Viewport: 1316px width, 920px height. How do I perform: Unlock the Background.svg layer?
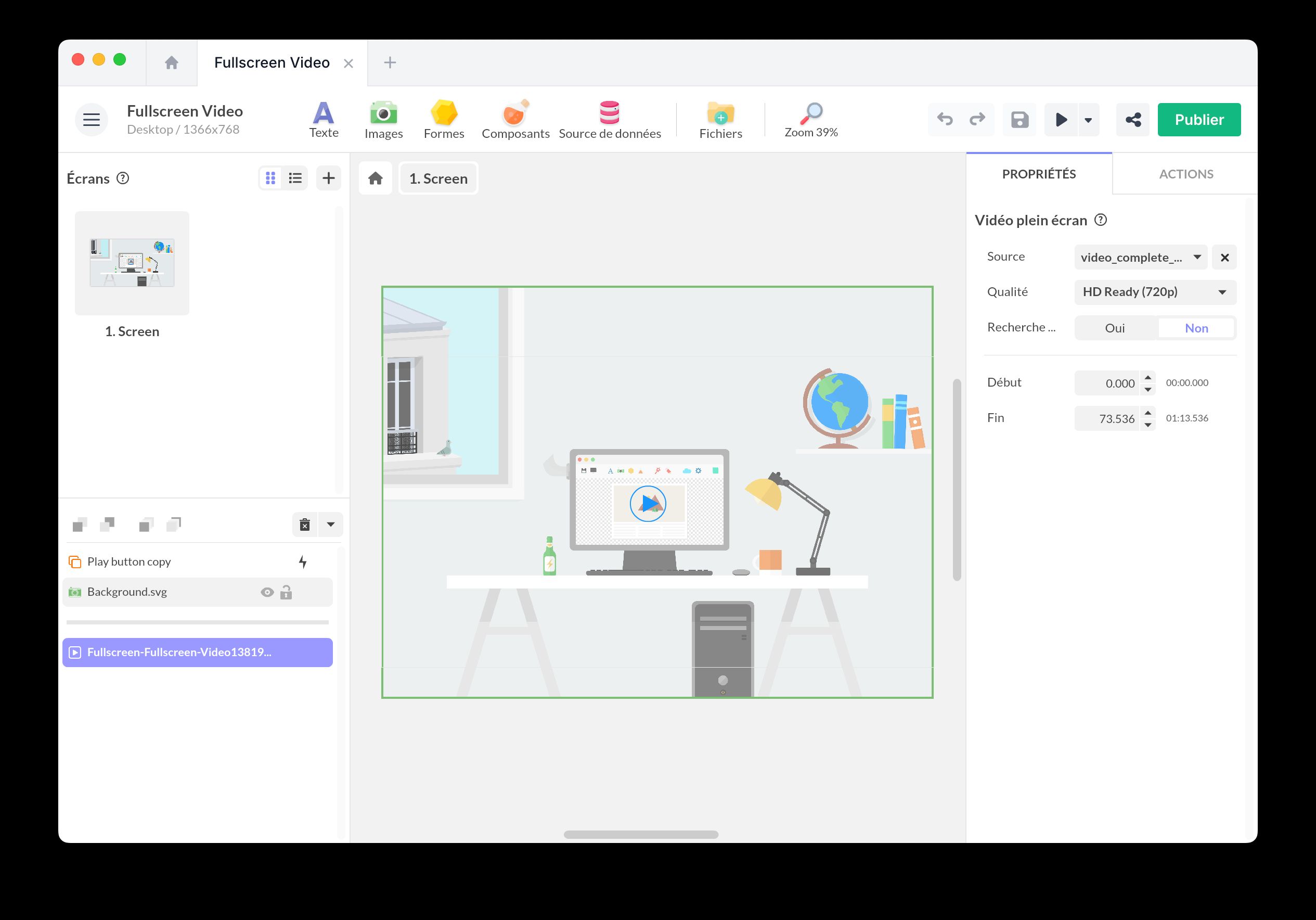click(x=286, y=591)
